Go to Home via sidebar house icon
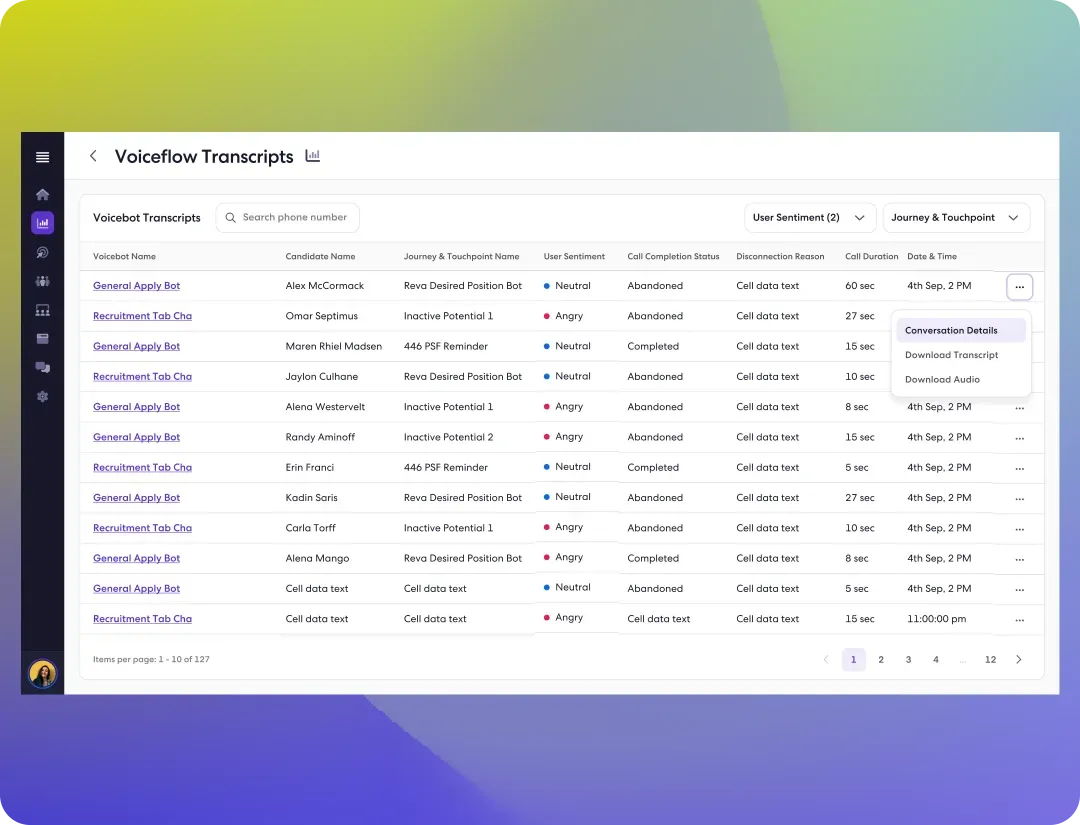This screenshot has height=825, width=1080. click(42, 194)
